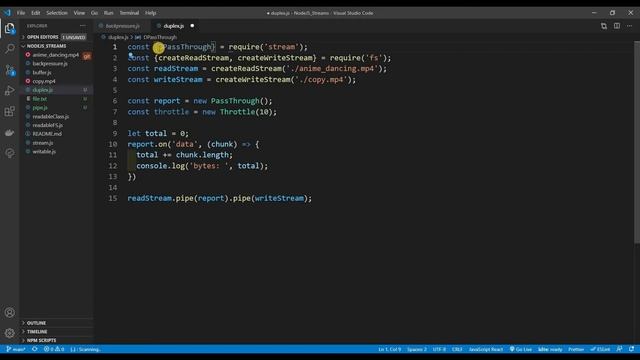Open the Manage gear icon
The image size is (640, 360).
(x=9, y=333)
